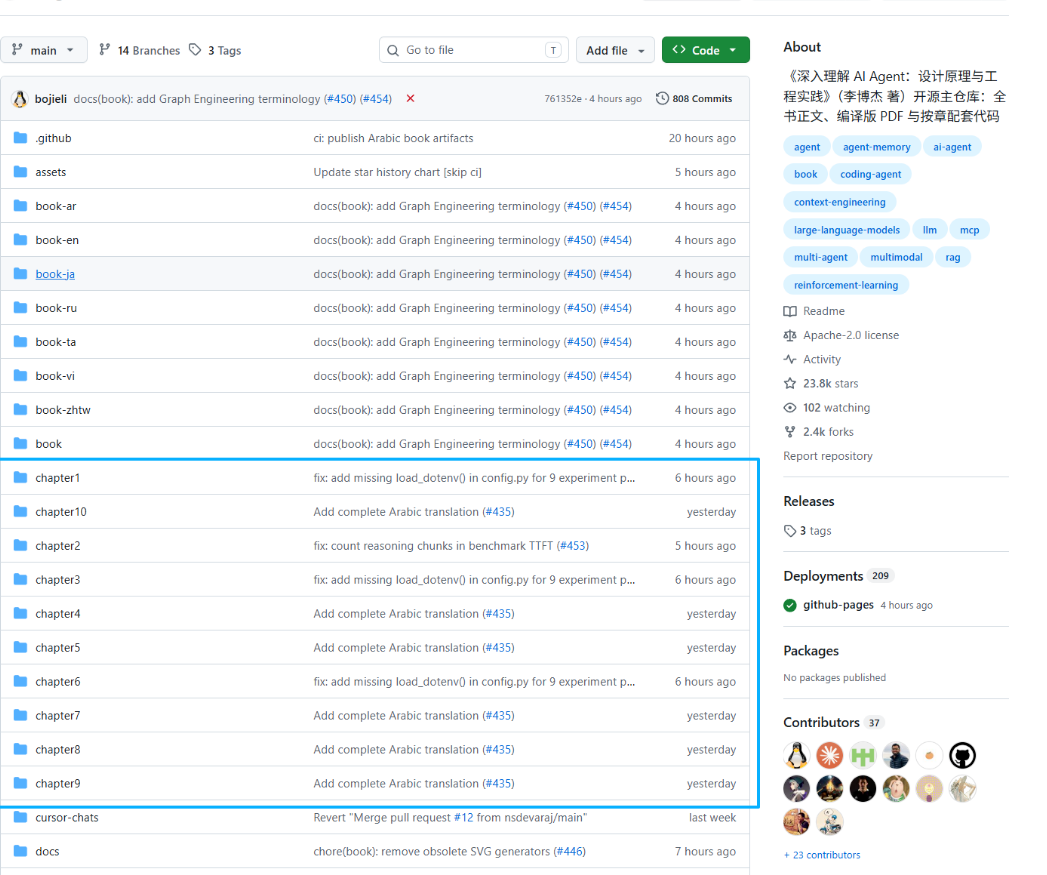Open the Add file dropdown

coord(615,50)
